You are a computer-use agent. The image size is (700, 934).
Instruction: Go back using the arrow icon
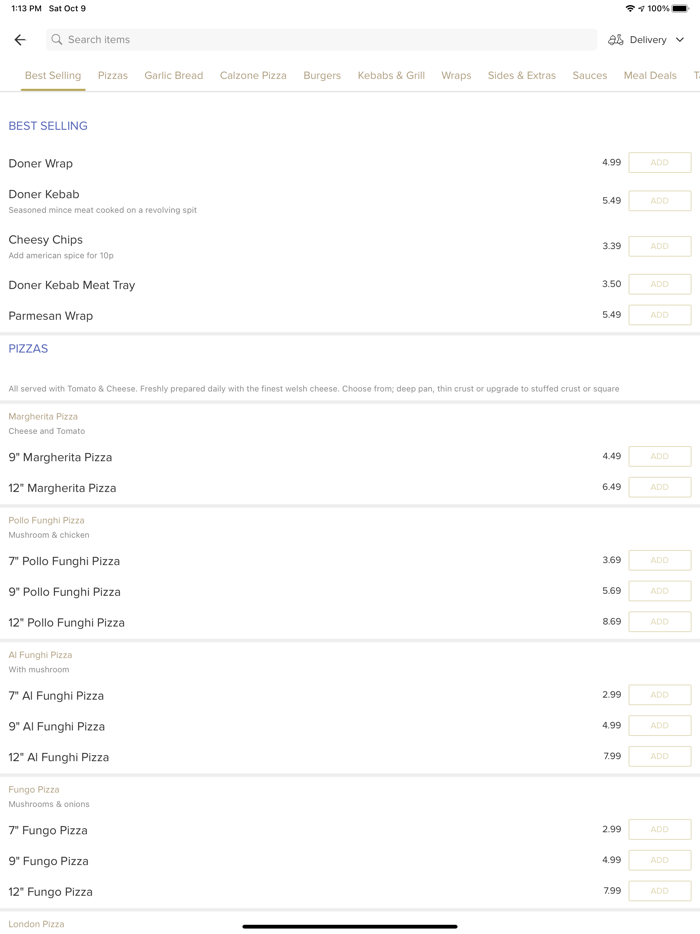pos(20,40)
